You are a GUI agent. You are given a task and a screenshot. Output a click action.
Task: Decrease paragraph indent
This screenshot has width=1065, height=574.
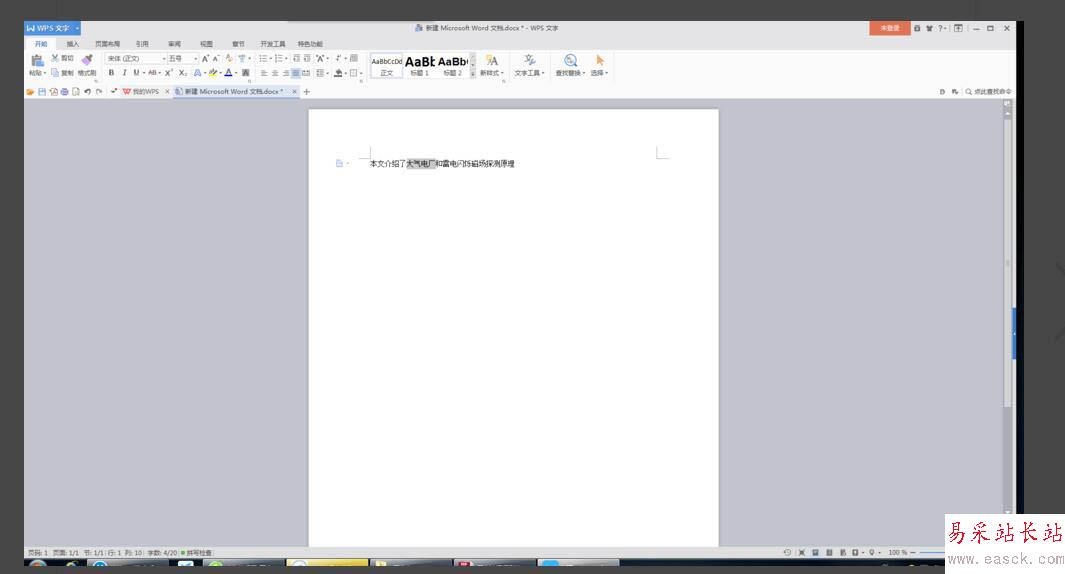(x=297, y=58)
